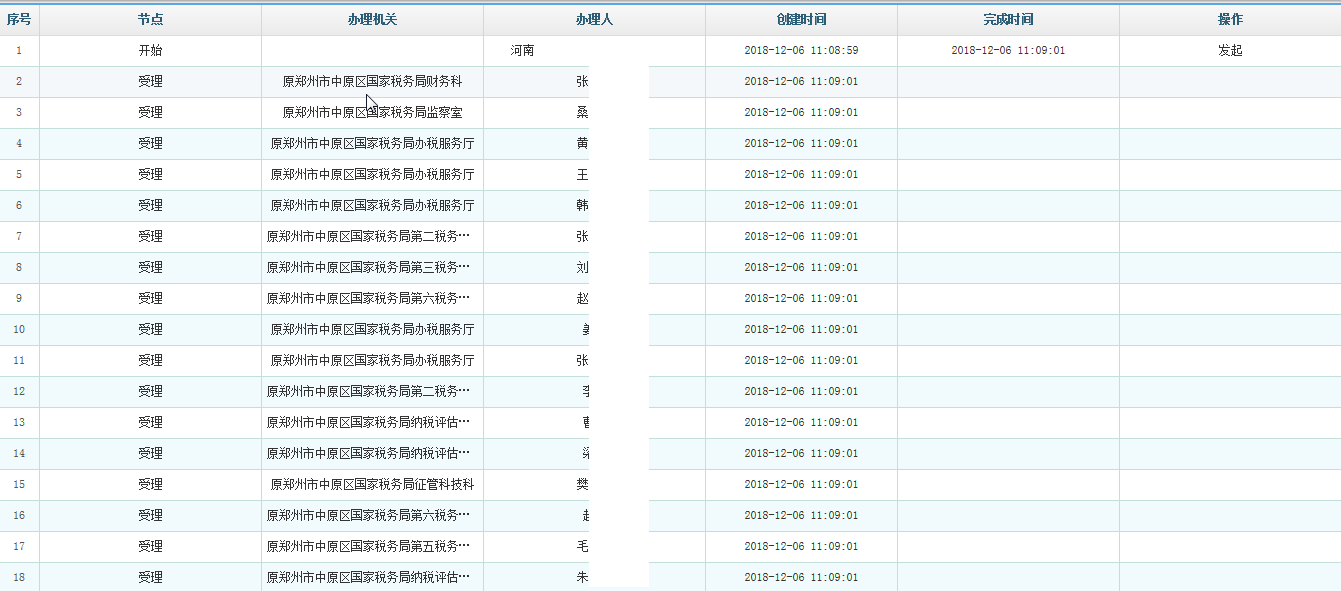Click the 创建时间 column header
1341x591 pixels.
pos(803,19)
